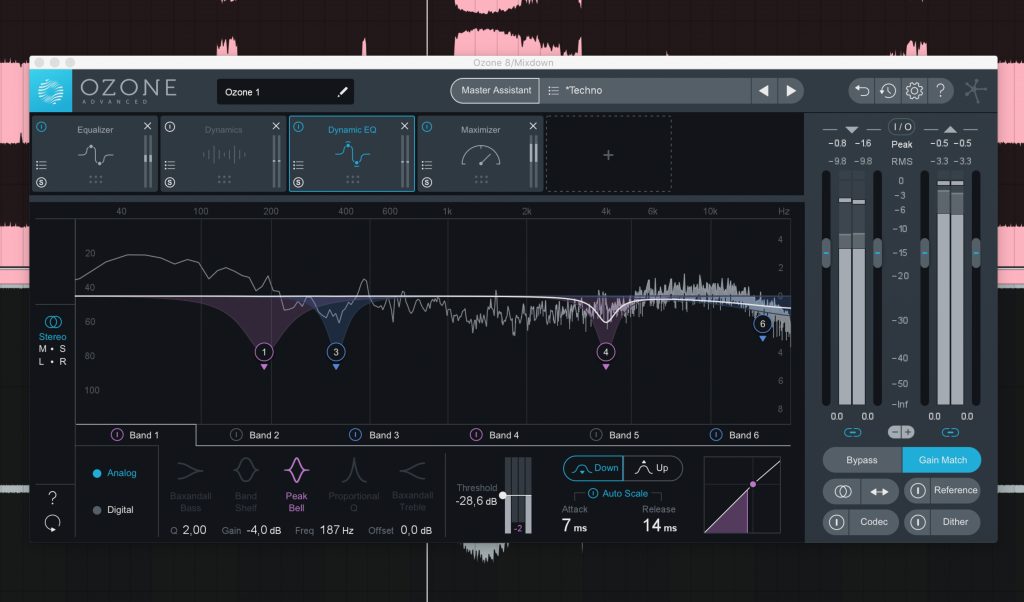
Task: Click the next preset arrow
Action: coord(791,90)
